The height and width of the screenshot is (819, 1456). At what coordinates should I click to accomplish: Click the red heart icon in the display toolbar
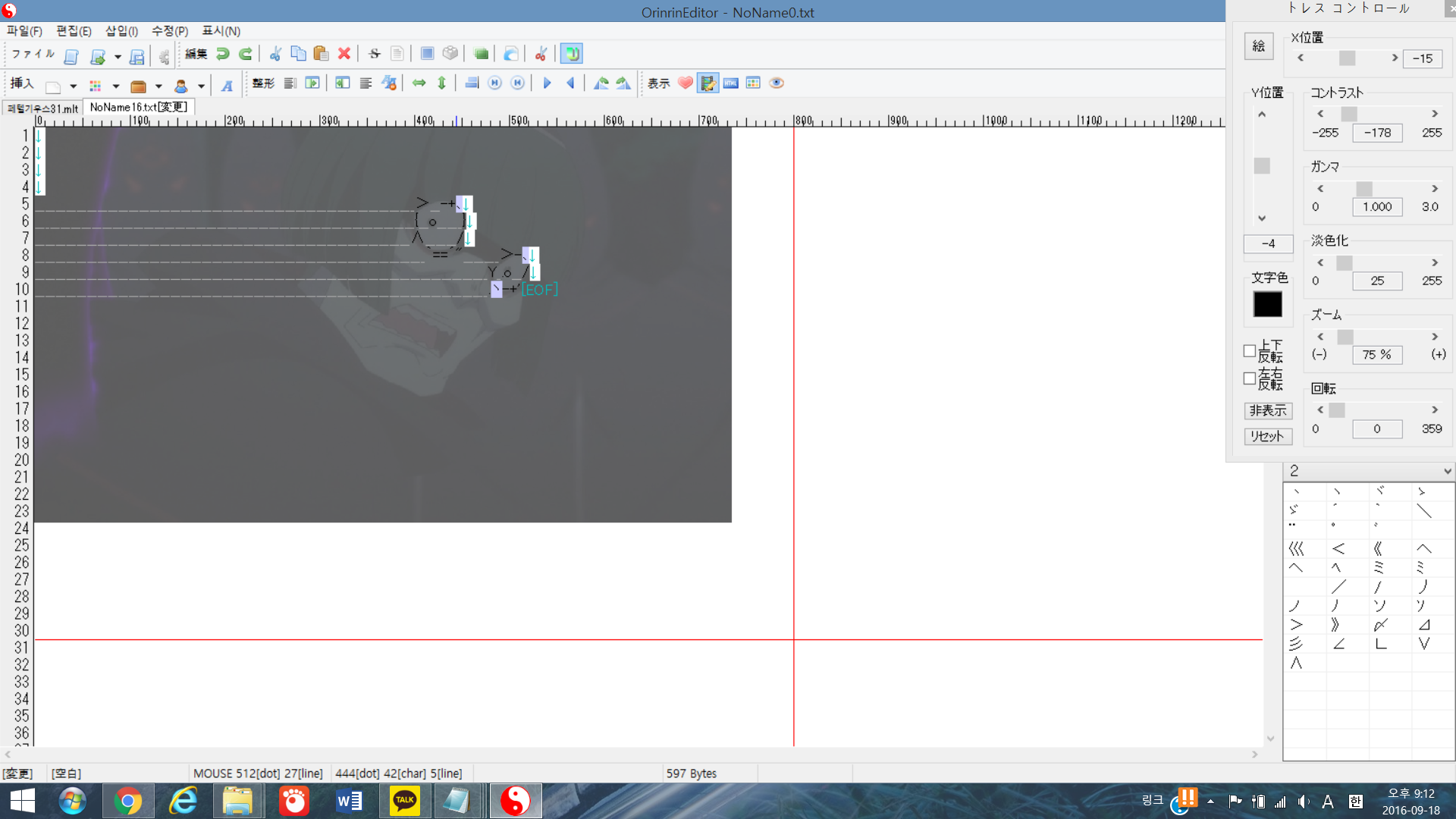coord(686,83)
